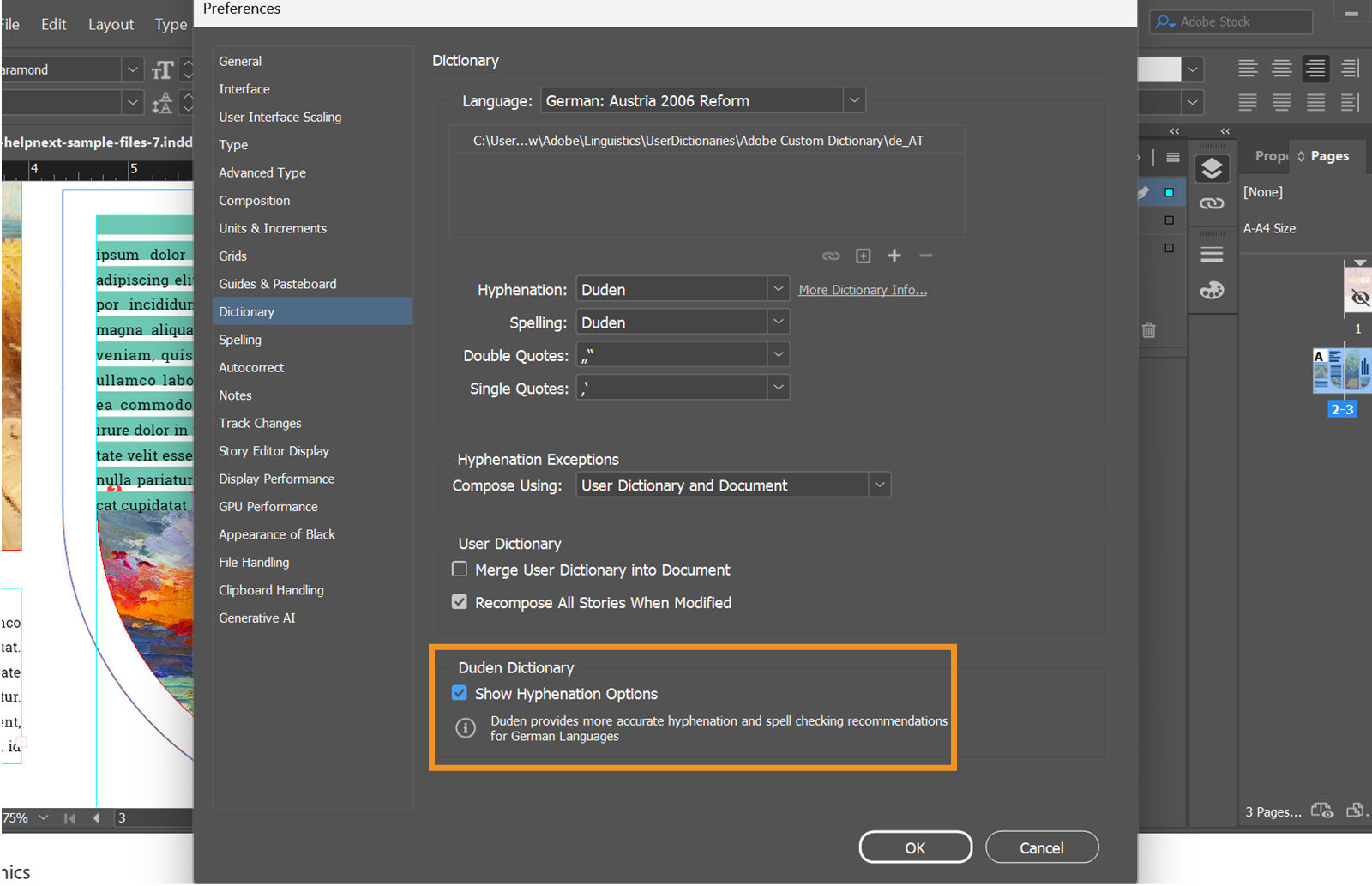
Task: Click the Layers panel menu icon
Action: [x=1173, y=157]
